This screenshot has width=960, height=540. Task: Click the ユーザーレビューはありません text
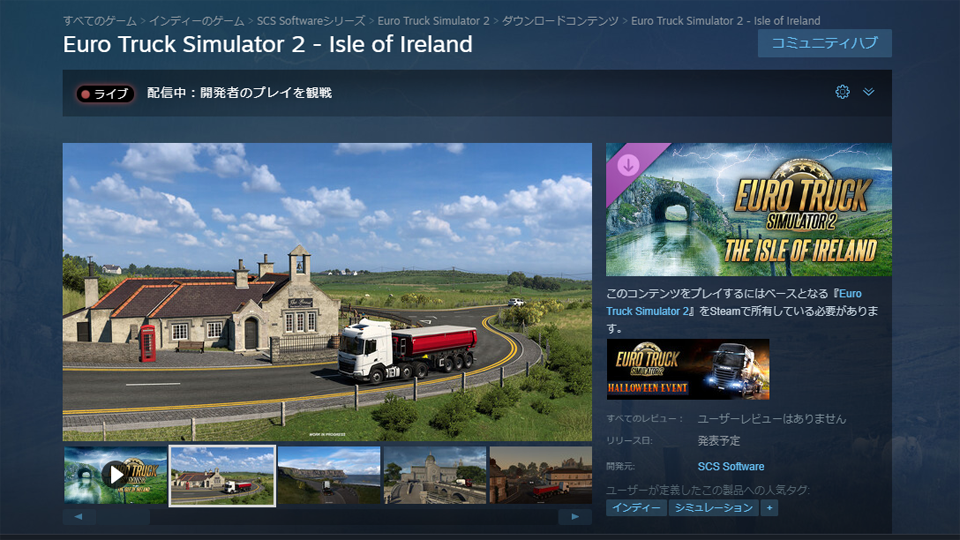tap(771, 419)
